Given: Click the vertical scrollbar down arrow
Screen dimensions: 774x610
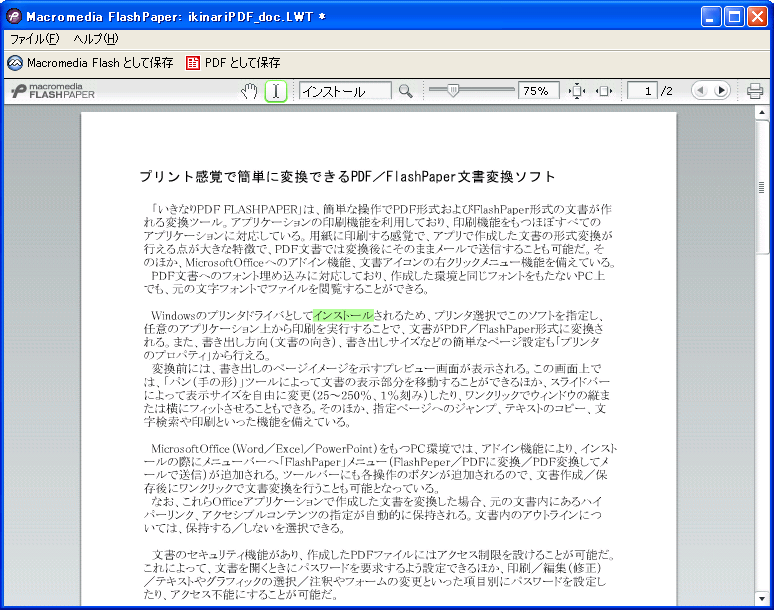Looking at the screenshot, I should click(x=762, y=599).
